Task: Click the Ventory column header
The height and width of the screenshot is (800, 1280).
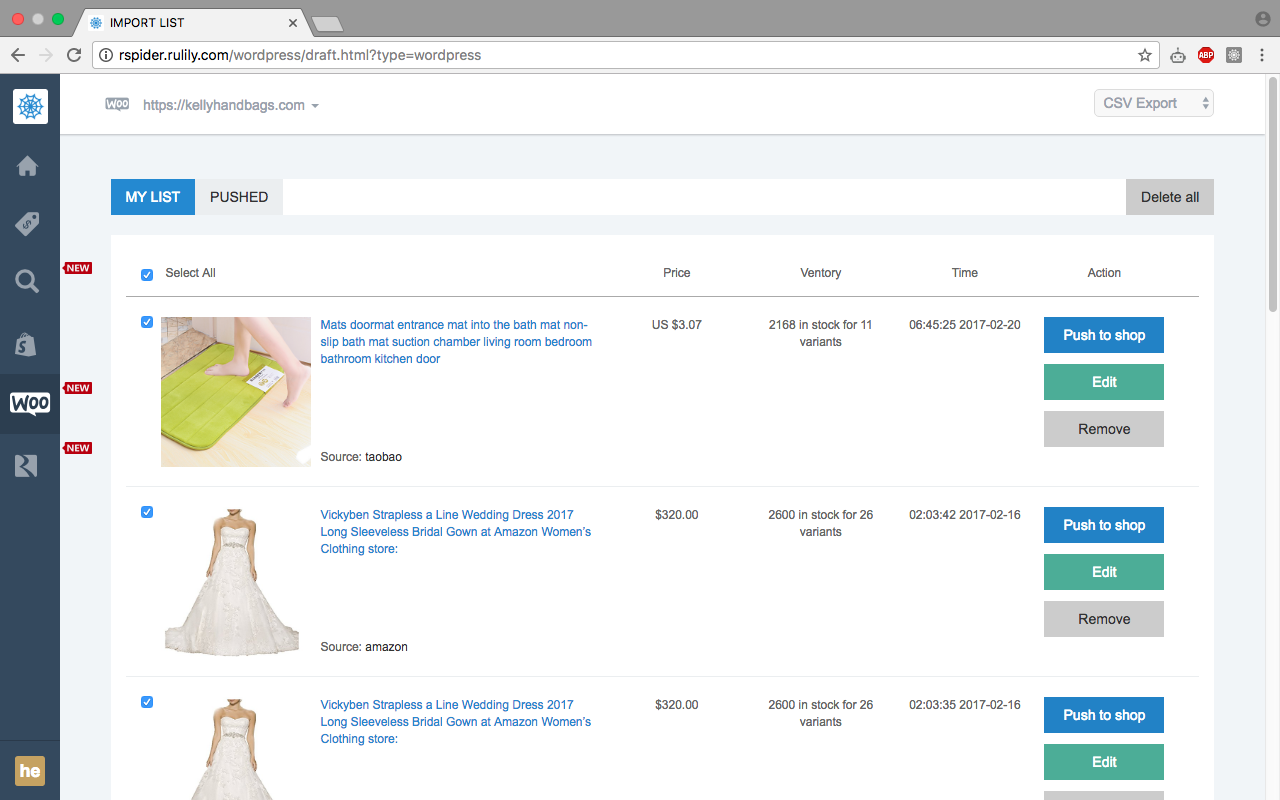Action: coord(821,273)
